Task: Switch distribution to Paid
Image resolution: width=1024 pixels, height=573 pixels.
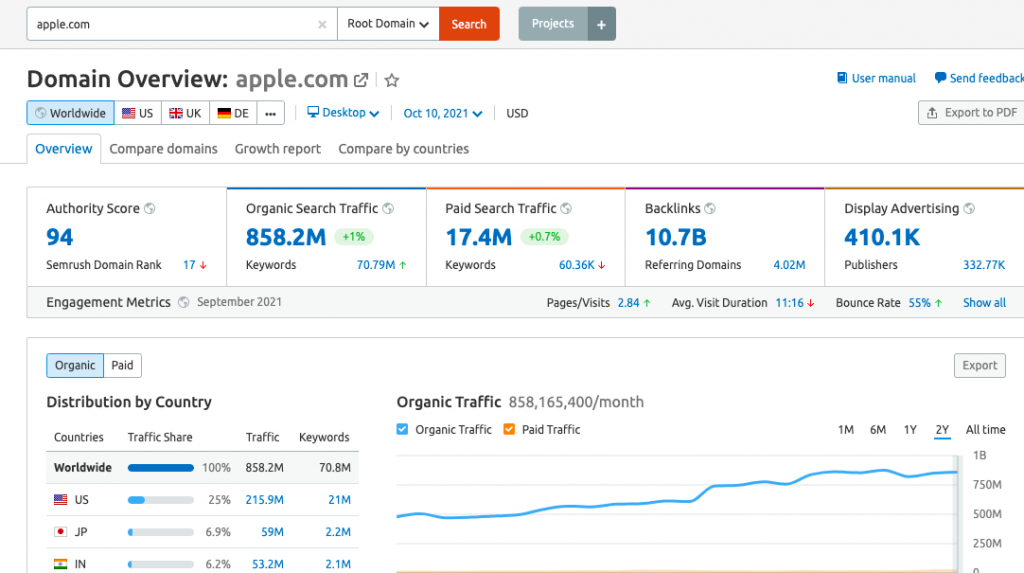Action: click(x=122, y=365)
